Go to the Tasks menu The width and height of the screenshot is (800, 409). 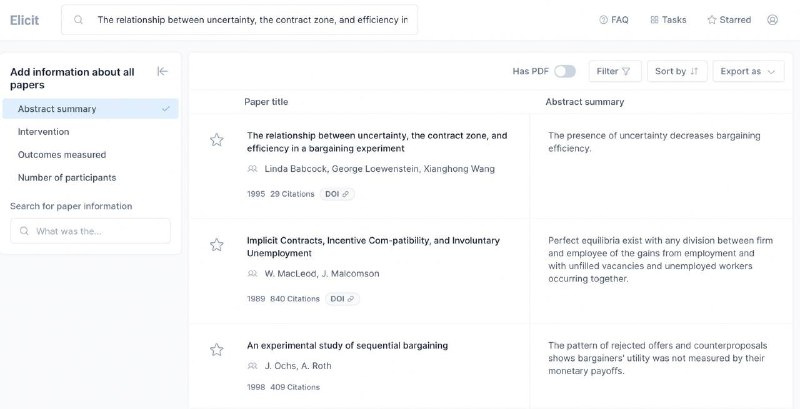point(668,20)
